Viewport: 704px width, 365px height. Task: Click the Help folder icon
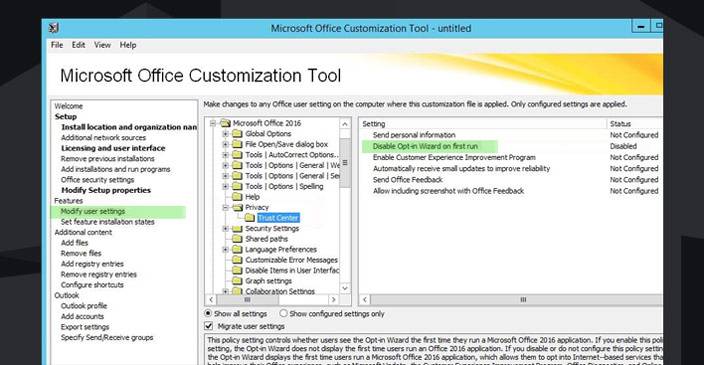coord(238,197)
